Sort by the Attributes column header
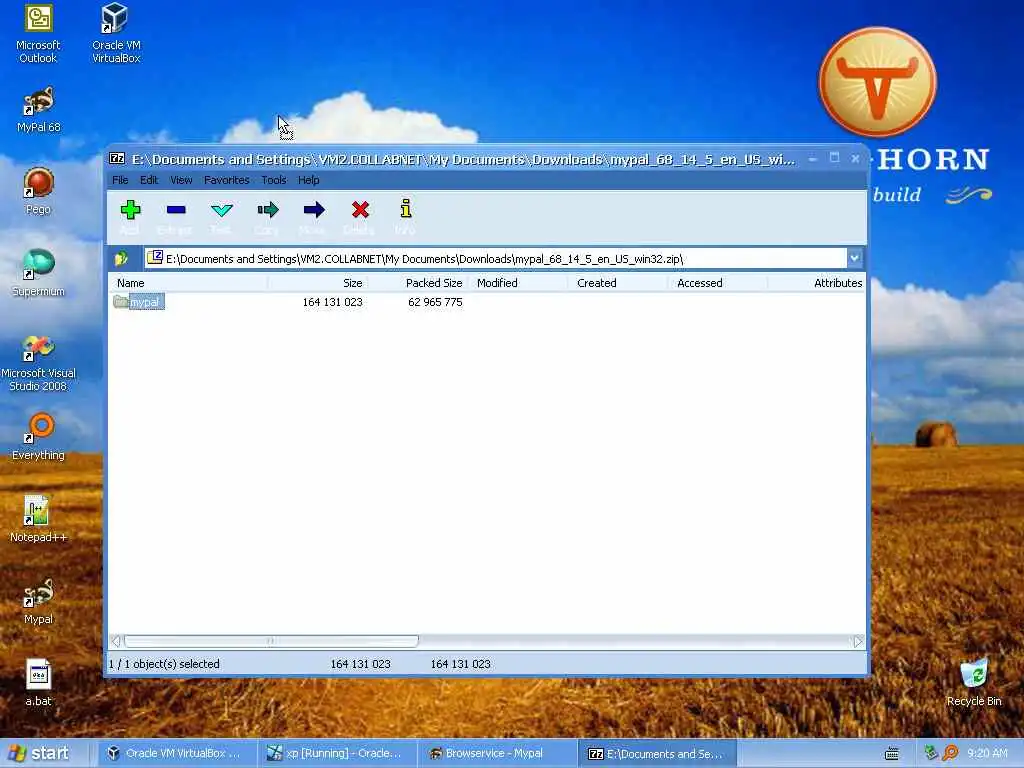This screenshot has height=768, width=1024. [817, 283]
